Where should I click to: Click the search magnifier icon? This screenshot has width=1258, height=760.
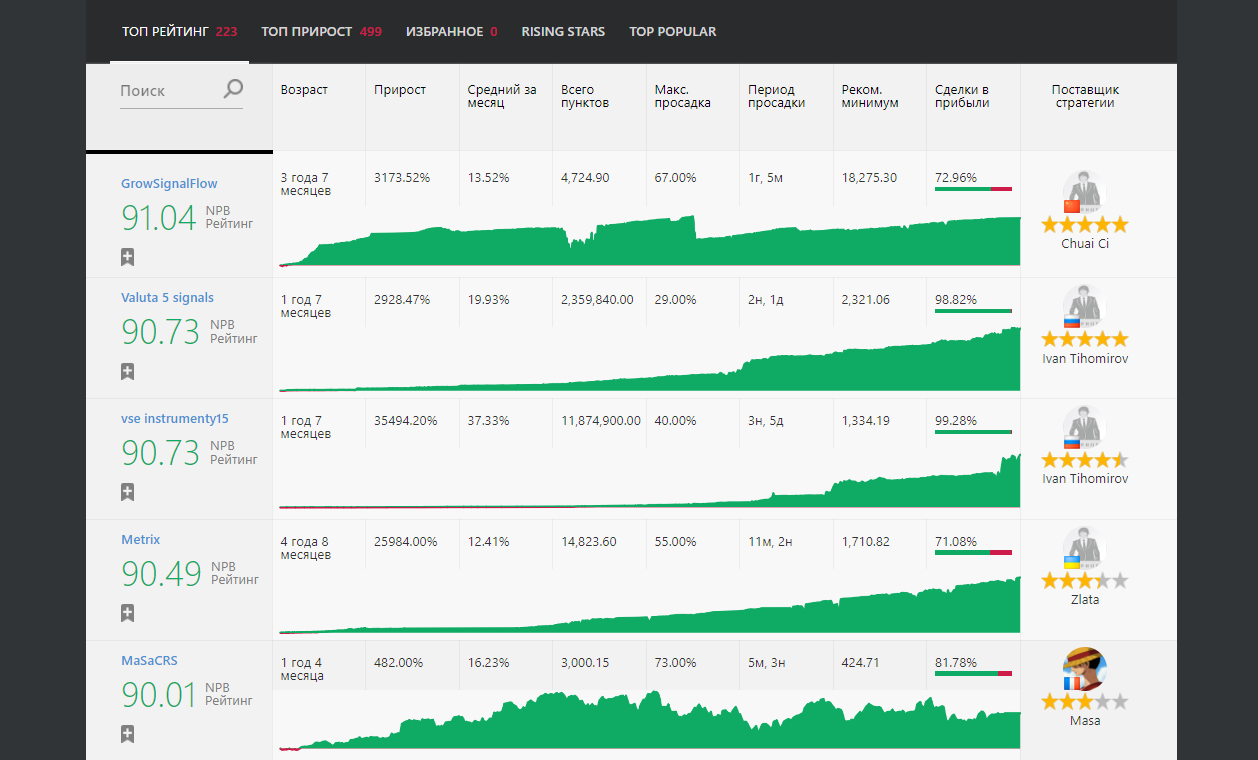point(233,89)
